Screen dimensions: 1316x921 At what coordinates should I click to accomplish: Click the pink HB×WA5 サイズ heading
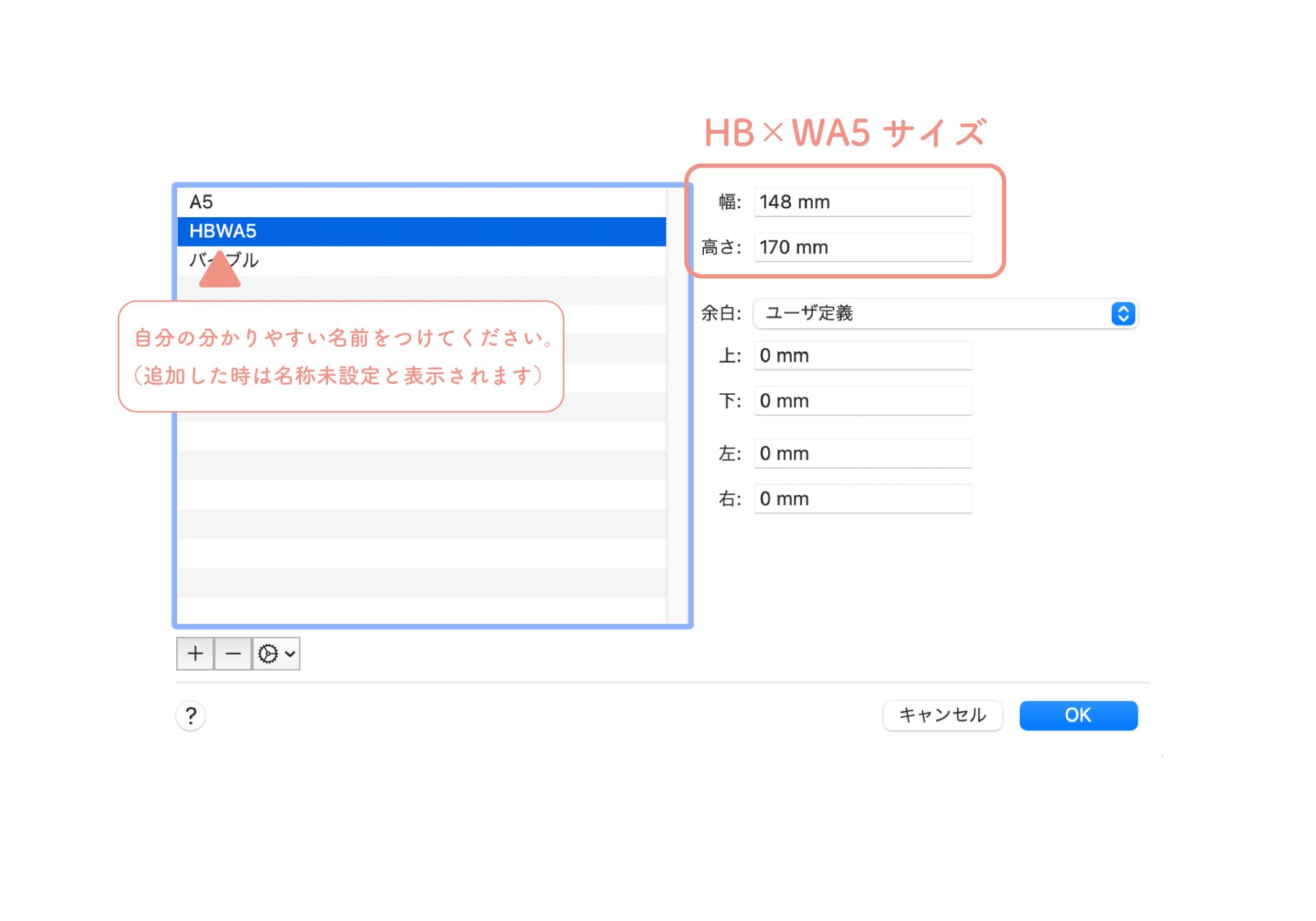(x=845, y=132)
